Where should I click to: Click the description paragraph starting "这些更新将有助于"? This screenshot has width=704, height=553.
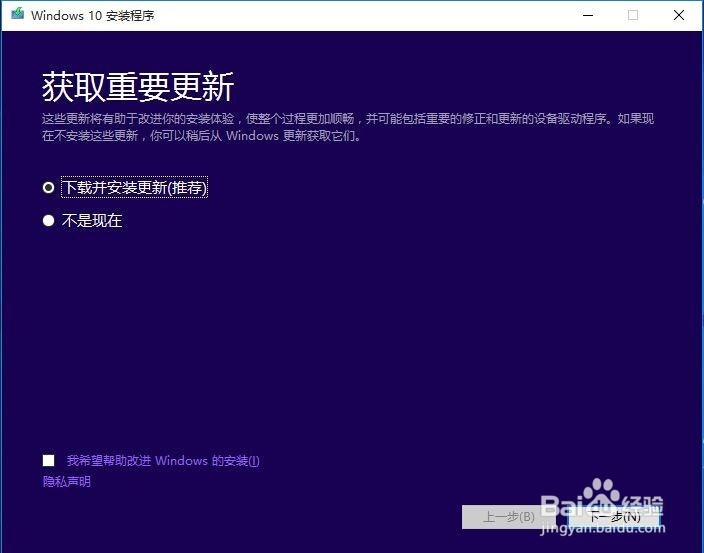[348, 127]
